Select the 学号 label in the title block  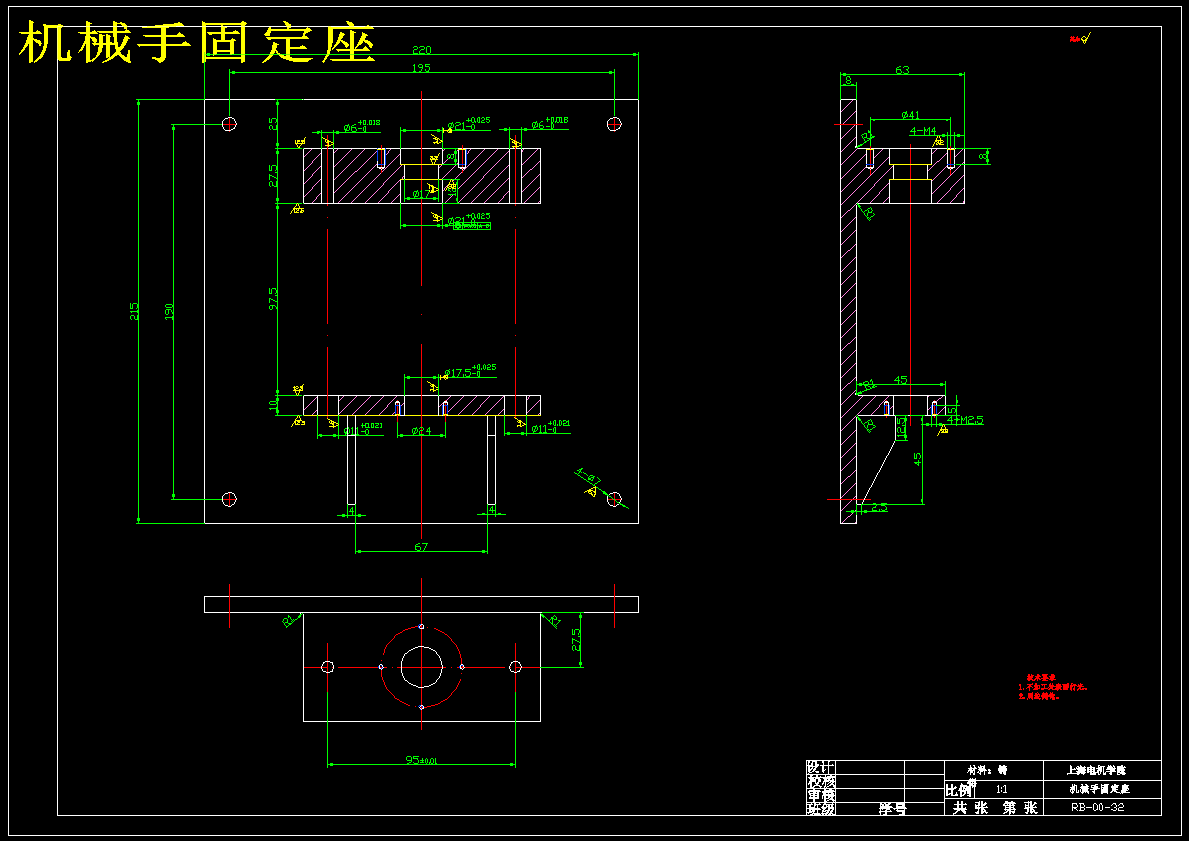[892, 808]
